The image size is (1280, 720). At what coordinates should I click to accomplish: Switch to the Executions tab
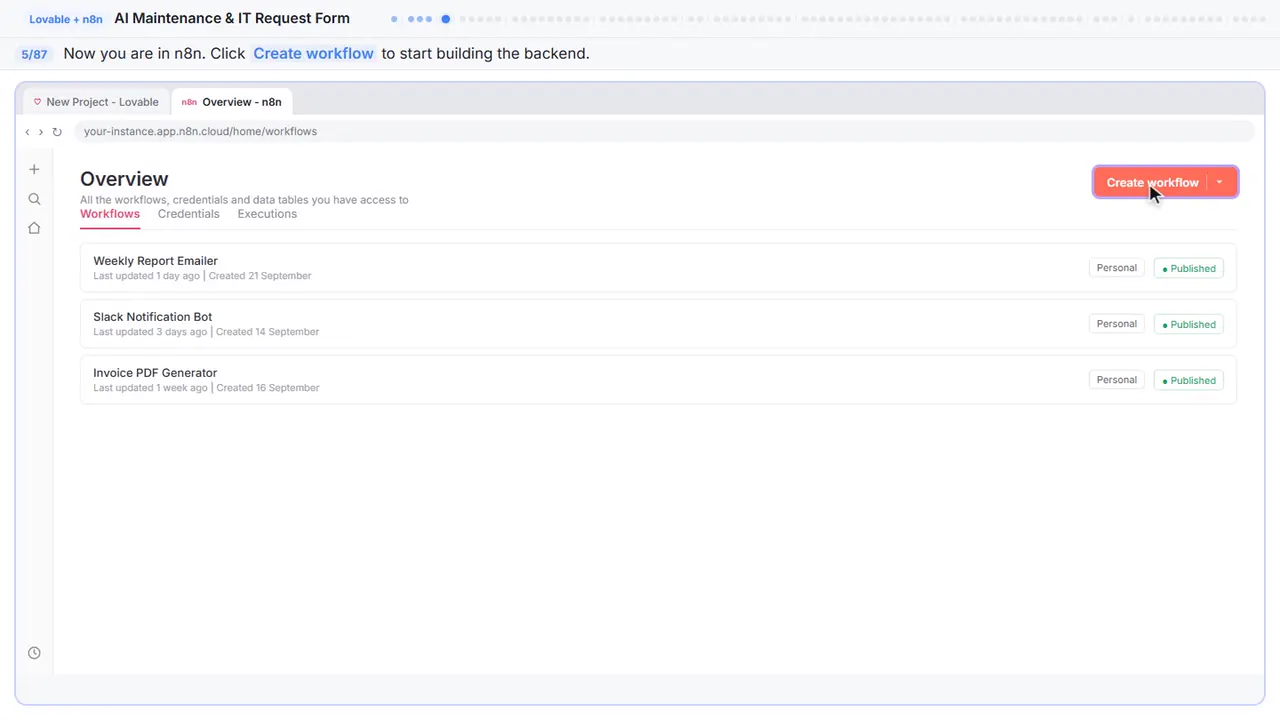pos(267,214)
